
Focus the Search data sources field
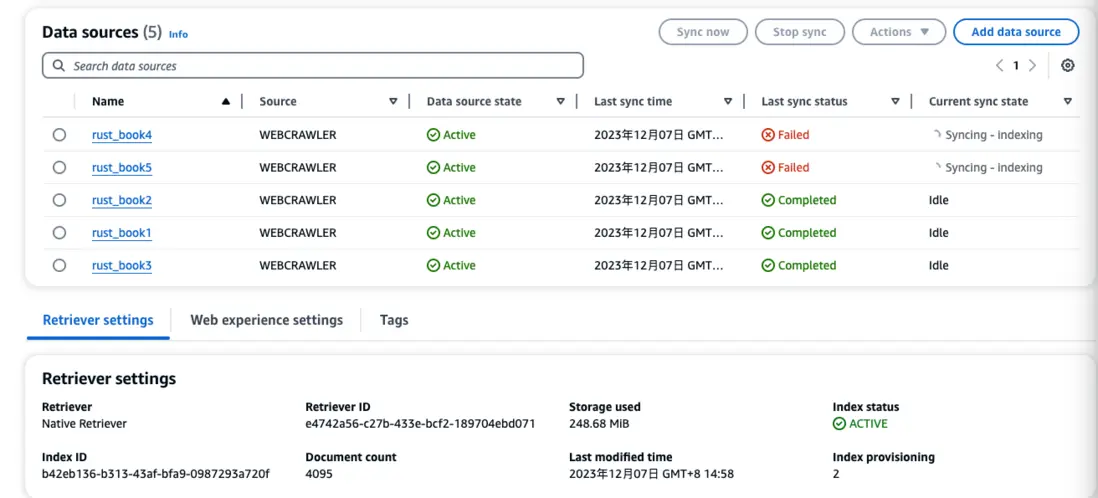tap(313, 66)
